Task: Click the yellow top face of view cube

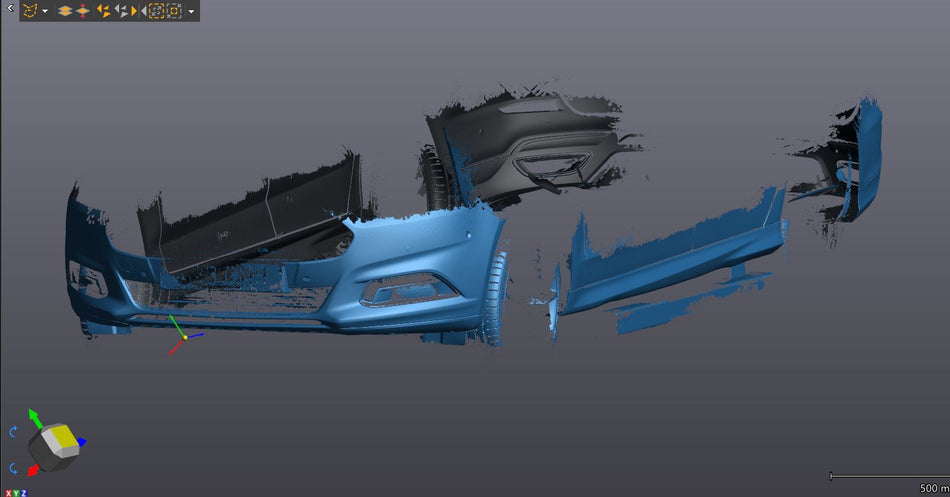Action: click(x=65, y=436)
